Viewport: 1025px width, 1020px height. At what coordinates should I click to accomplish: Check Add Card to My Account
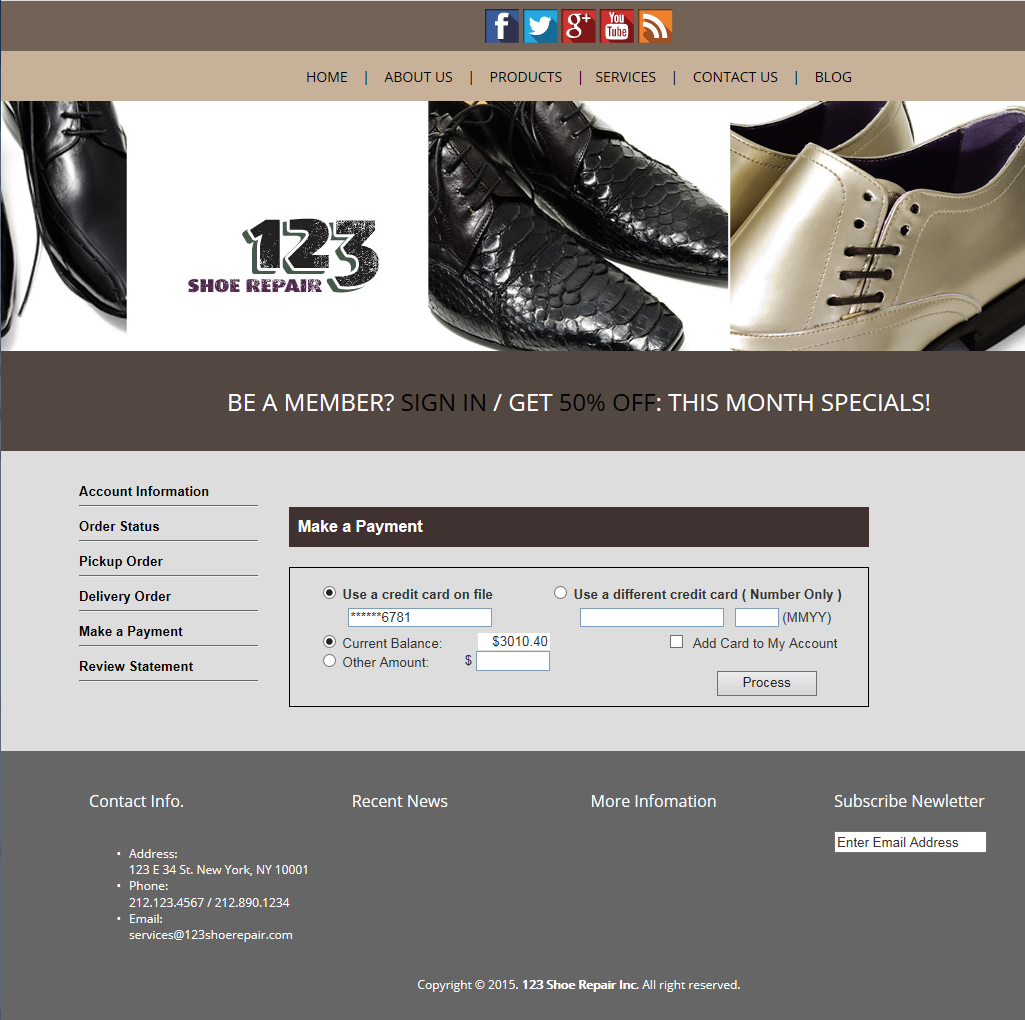click(x=677, y=642)
